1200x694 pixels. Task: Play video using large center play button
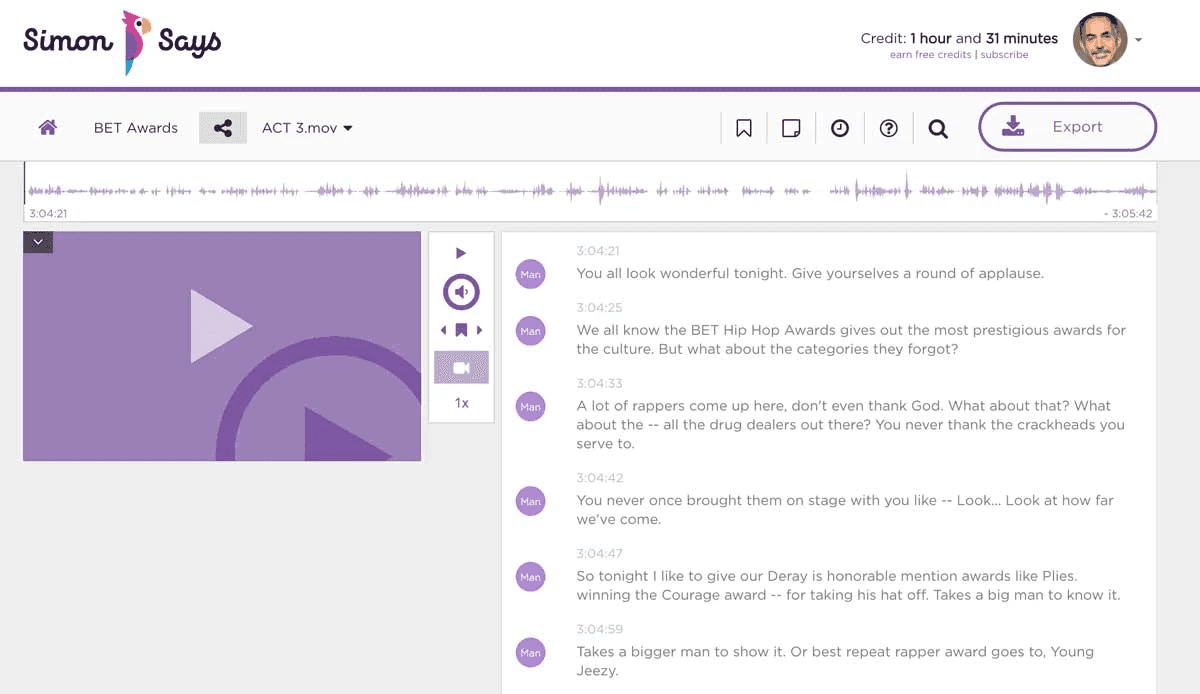[x=221, y=326]
